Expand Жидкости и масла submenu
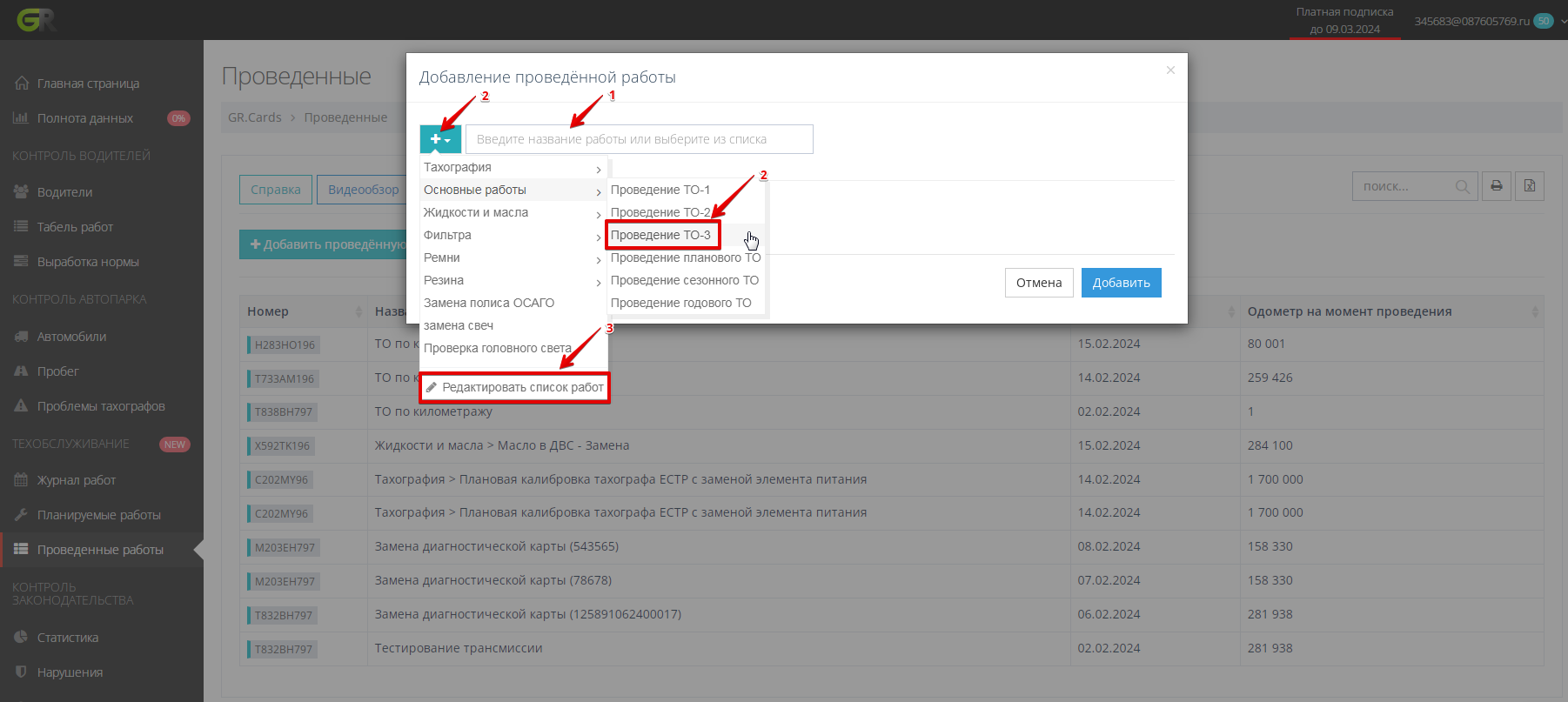The height and width of the screenshot is (702, 1568). [x=513, y=212]
